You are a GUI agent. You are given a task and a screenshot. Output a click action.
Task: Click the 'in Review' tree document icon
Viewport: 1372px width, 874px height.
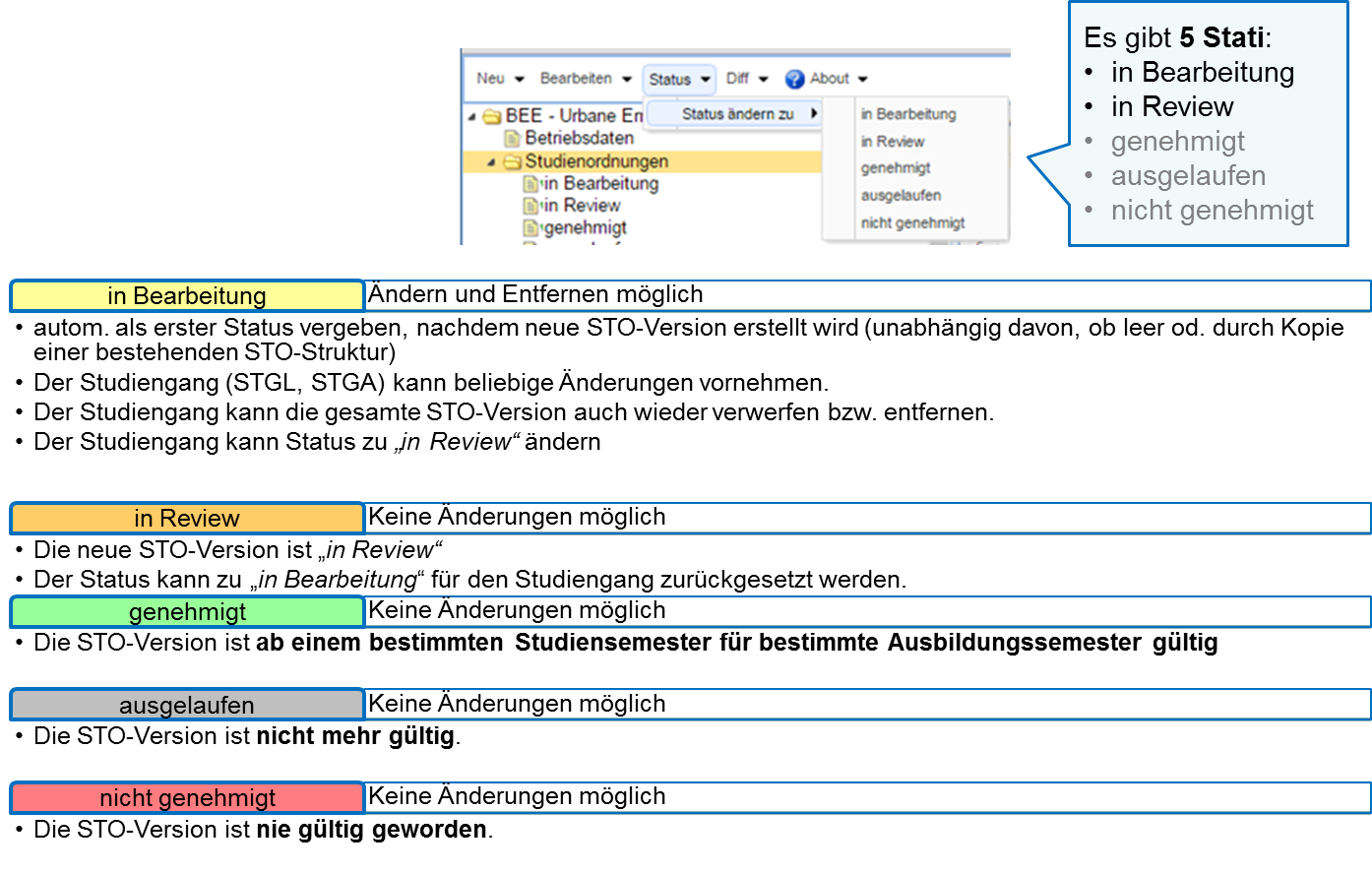[x=530, y=206]
